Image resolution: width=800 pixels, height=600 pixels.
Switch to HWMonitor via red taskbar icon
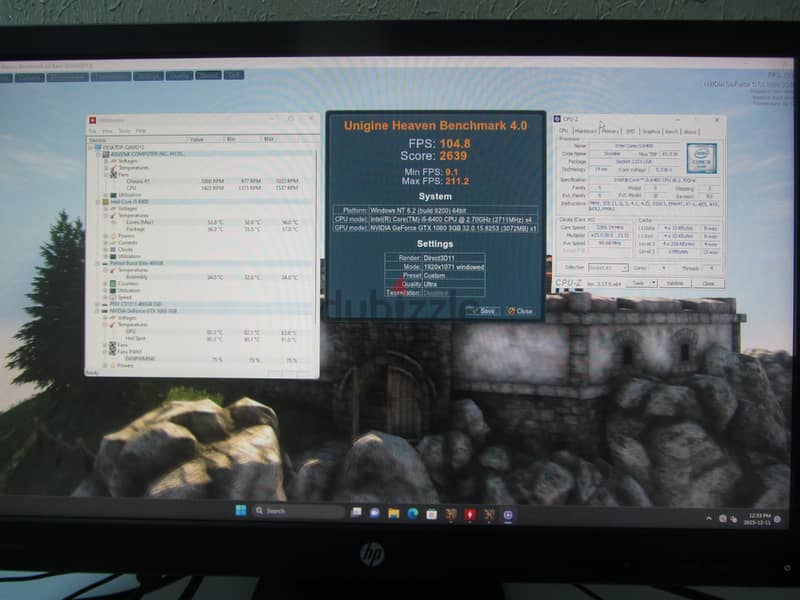470,514
